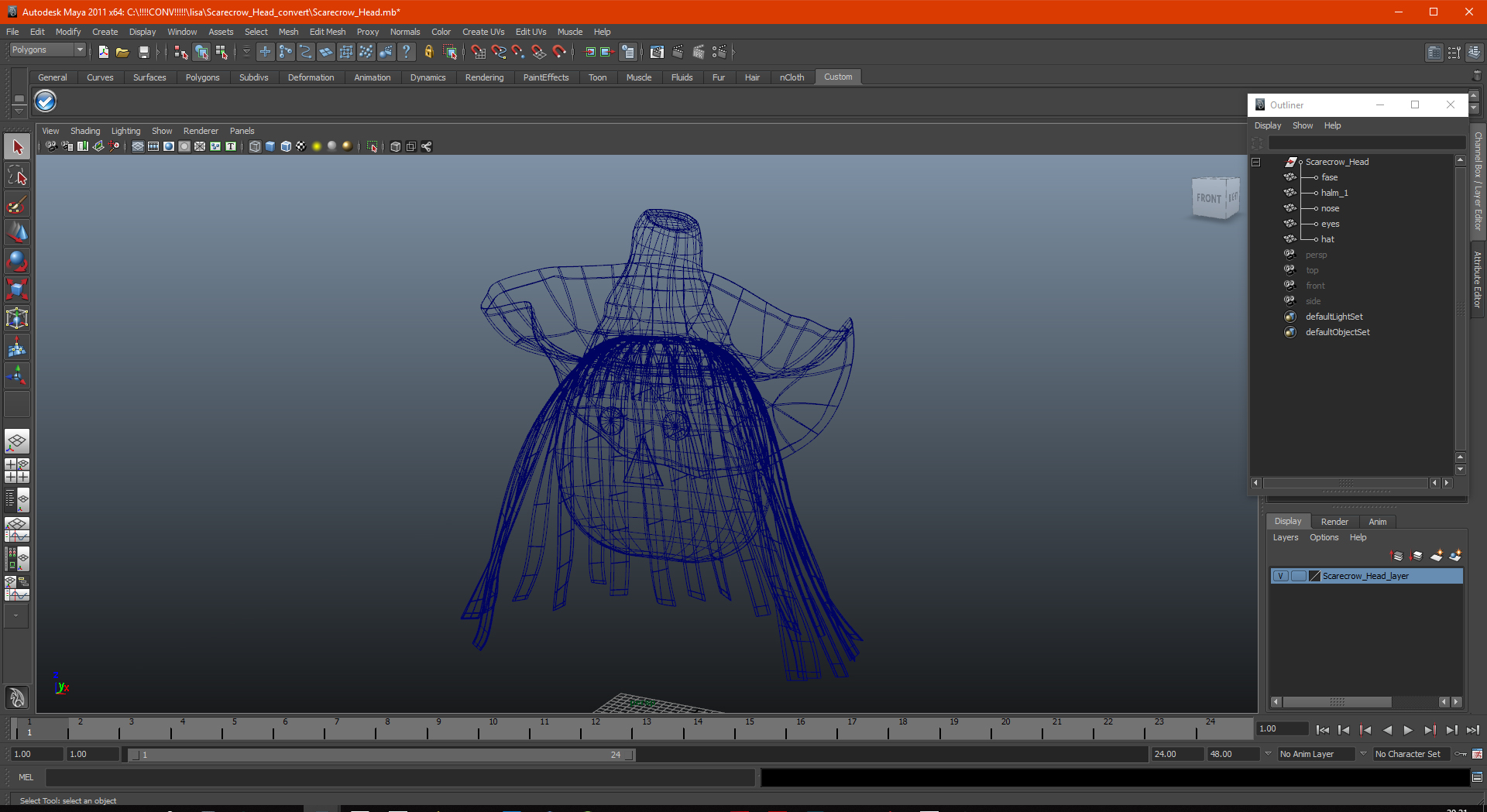Select defaultLightSet in Outliner

tap(1334, 317)
